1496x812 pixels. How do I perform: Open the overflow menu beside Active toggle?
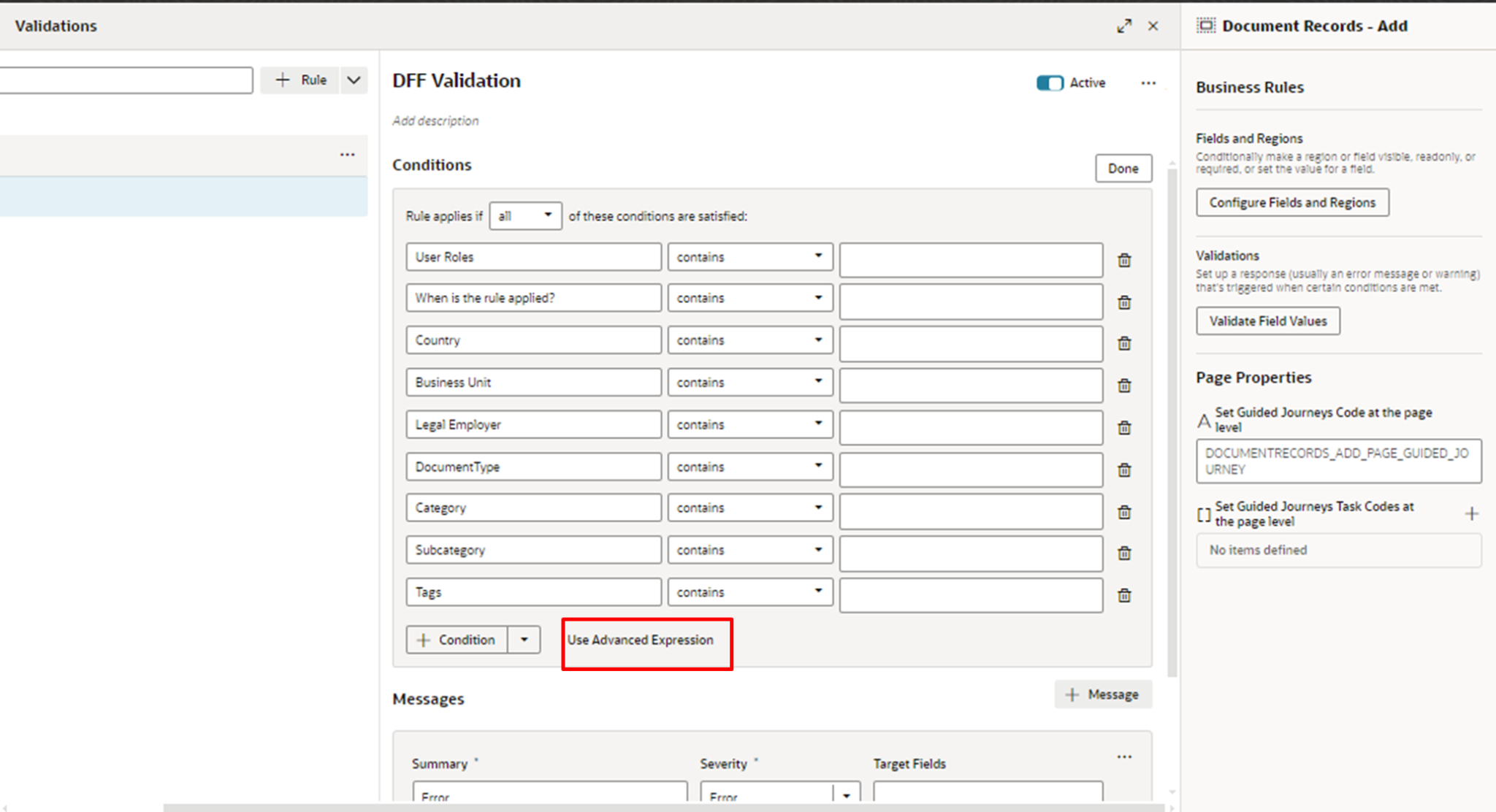(1148, 83)
